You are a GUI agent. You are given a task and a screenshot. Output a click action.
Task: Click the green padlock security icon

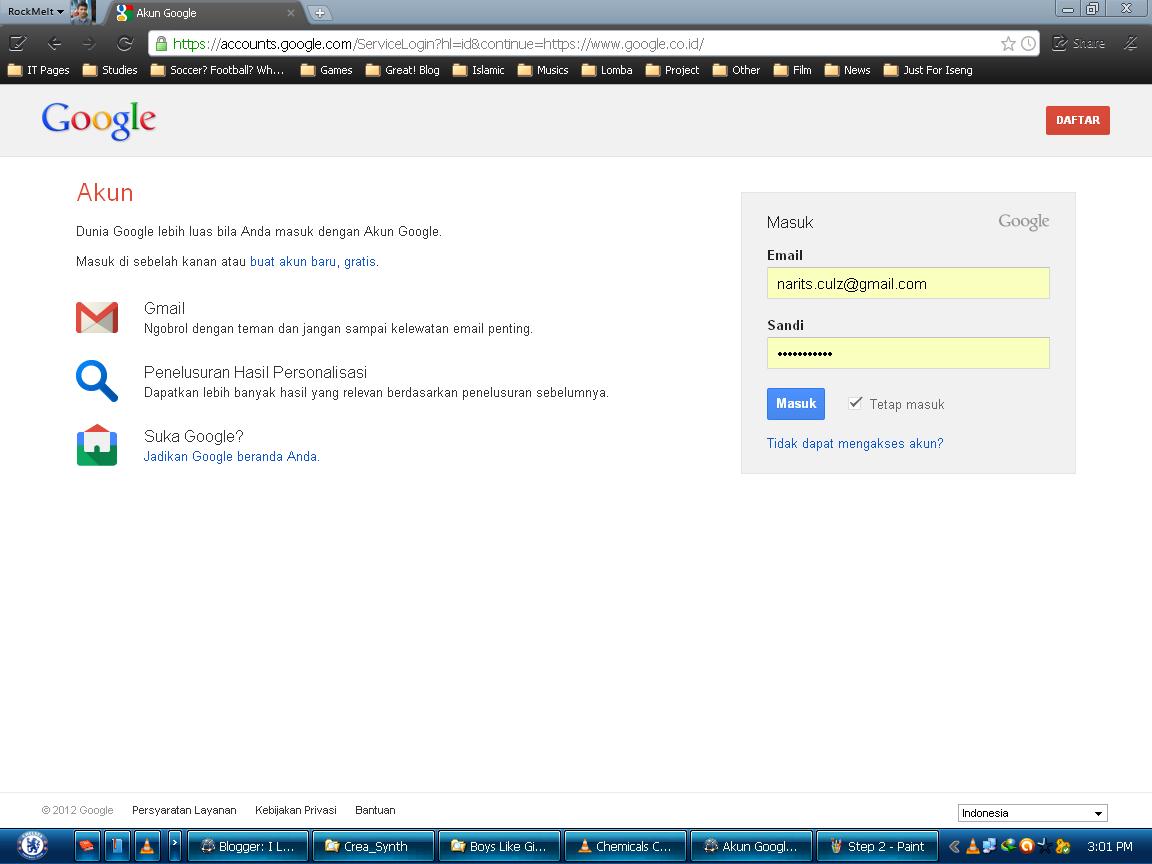click(161, 43)
